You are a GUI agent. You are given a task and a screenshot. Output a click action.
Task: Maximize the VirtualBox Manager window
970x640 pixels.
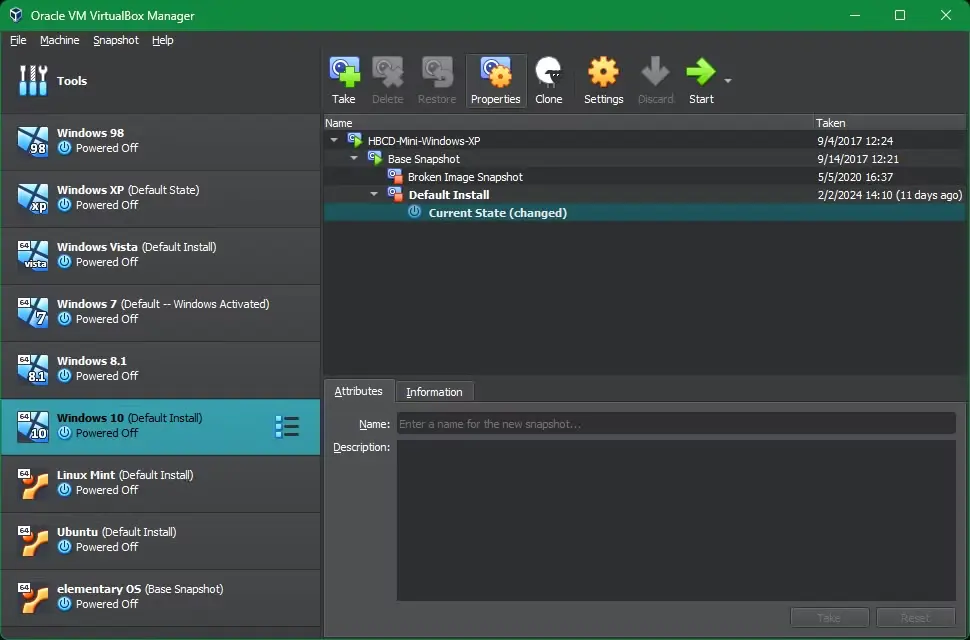click(900, 15)
